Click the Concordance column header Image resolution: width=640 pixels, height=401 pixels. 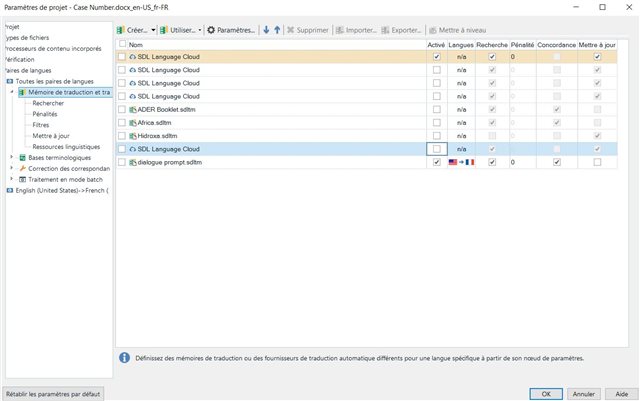[x=557, y=45]
